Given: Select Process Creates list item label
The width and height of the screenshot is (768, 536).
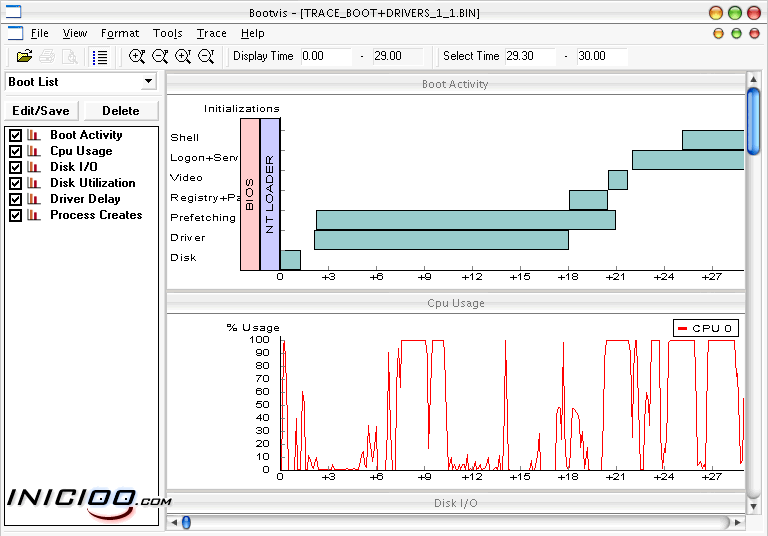Looking at the screenshot, I should point(96,215).
